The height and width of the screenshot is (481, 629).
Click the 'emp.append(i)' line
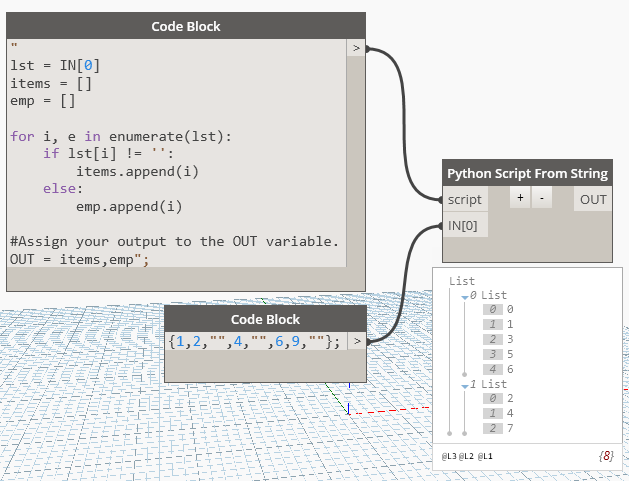pyautogui.click(x=129, y=207)
